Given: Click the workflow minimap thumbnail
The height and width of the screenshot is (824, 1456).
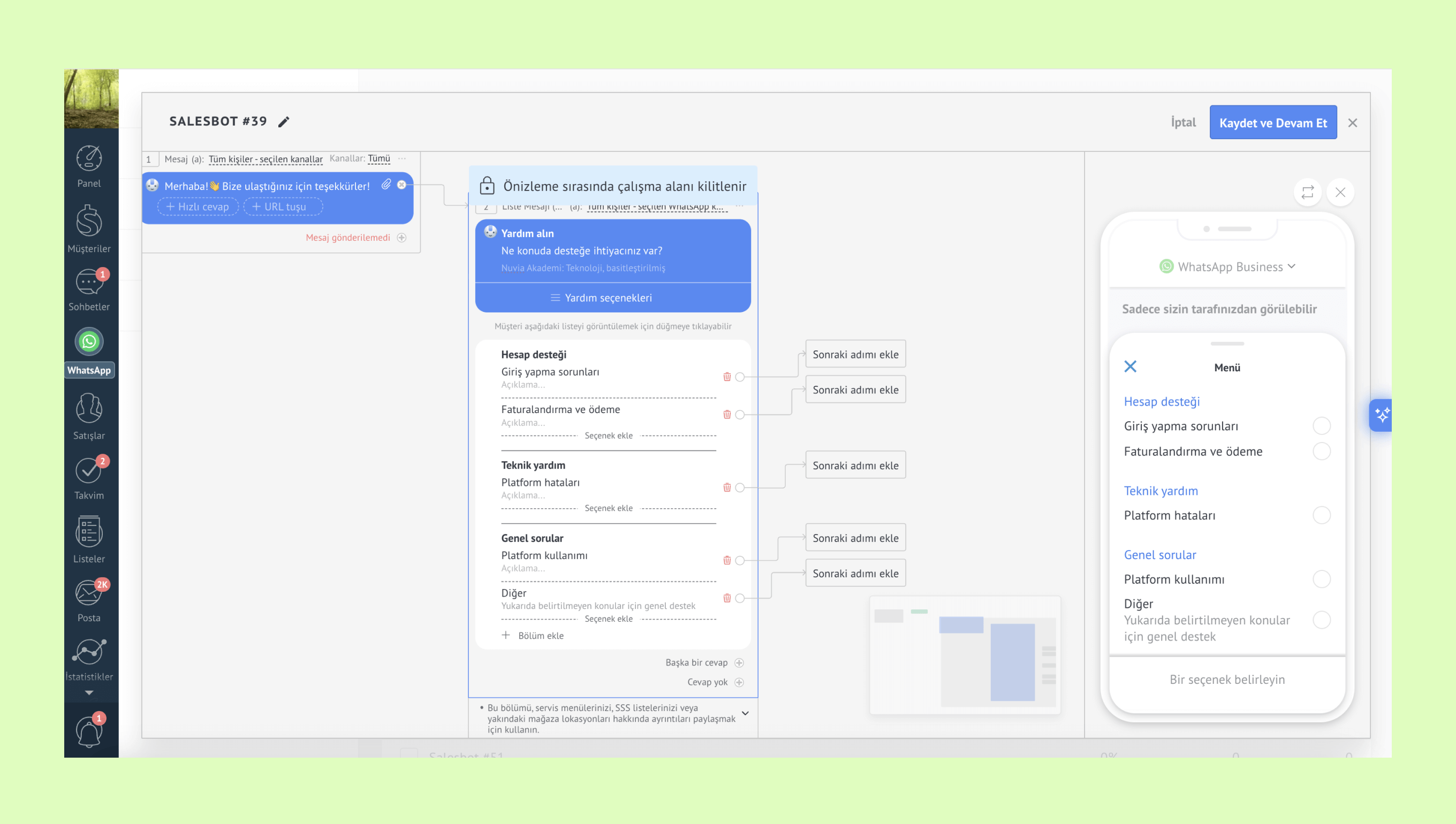Looking at the screenshot, I should pos(965,655).
